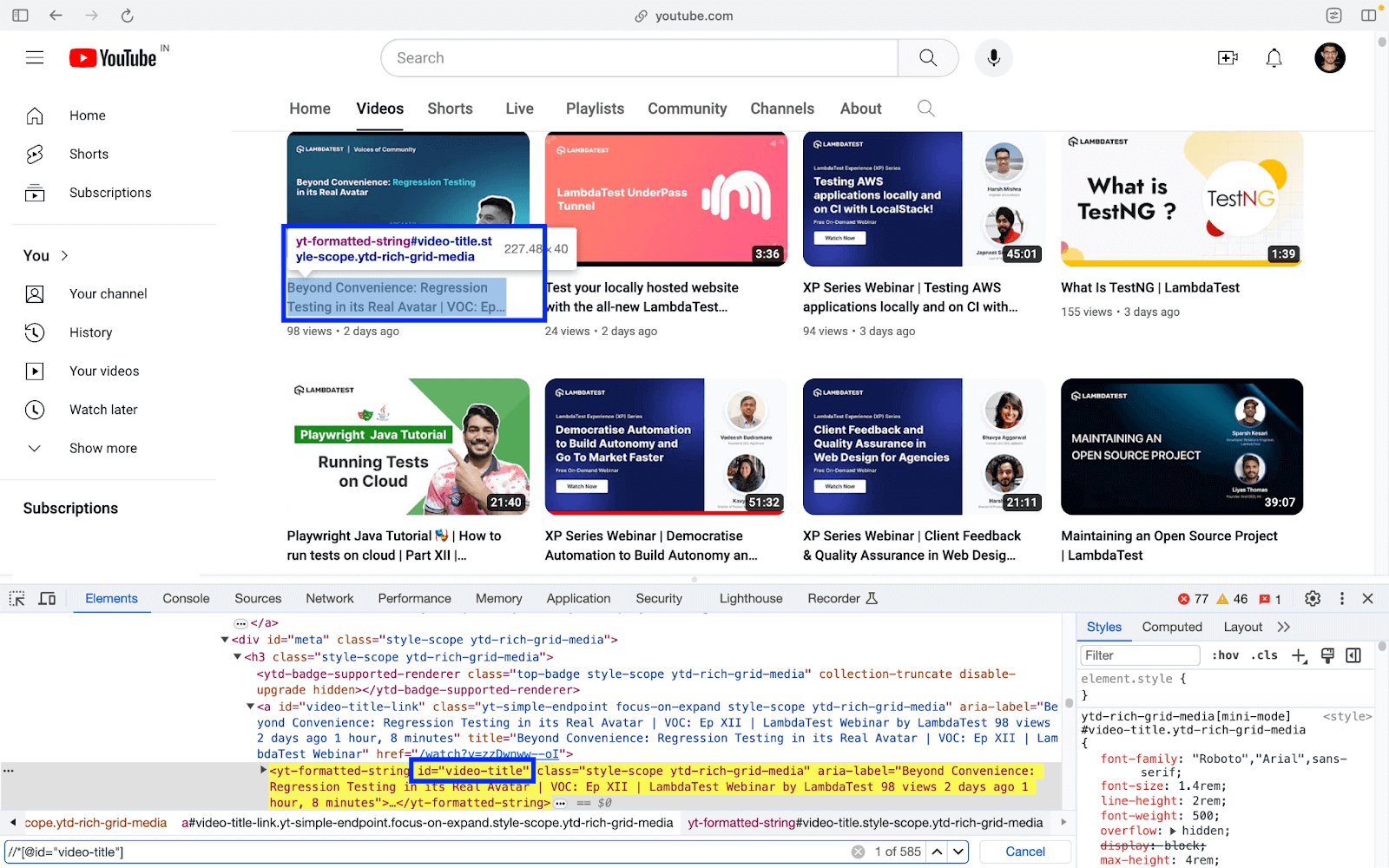The height and width of the screenshot is (868, 1389).
Task: Open the notifications bell
Action: coord(1274,58)
